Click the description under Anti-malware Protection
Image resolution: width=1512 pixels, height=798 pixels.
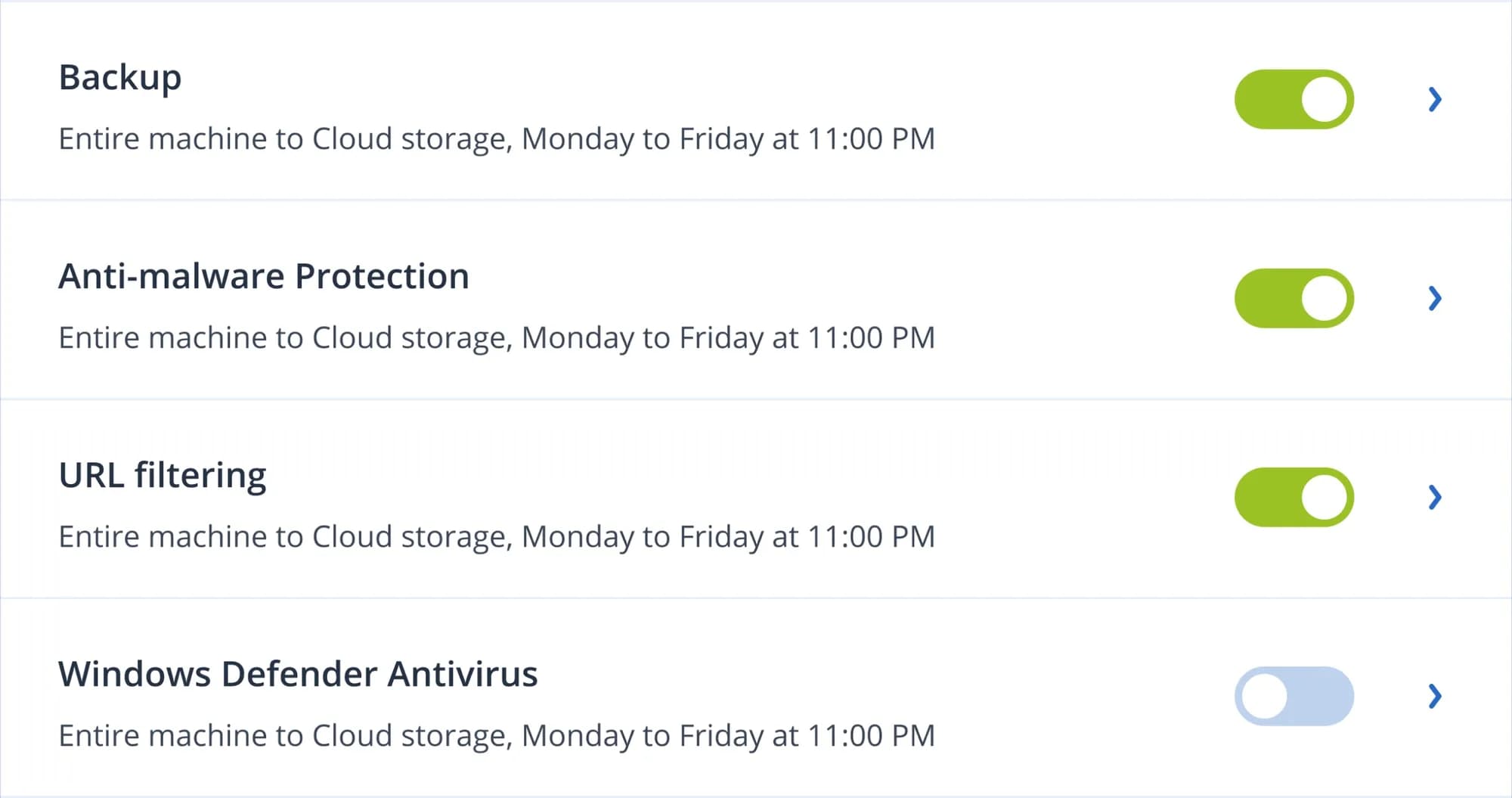tap(497, 338)
